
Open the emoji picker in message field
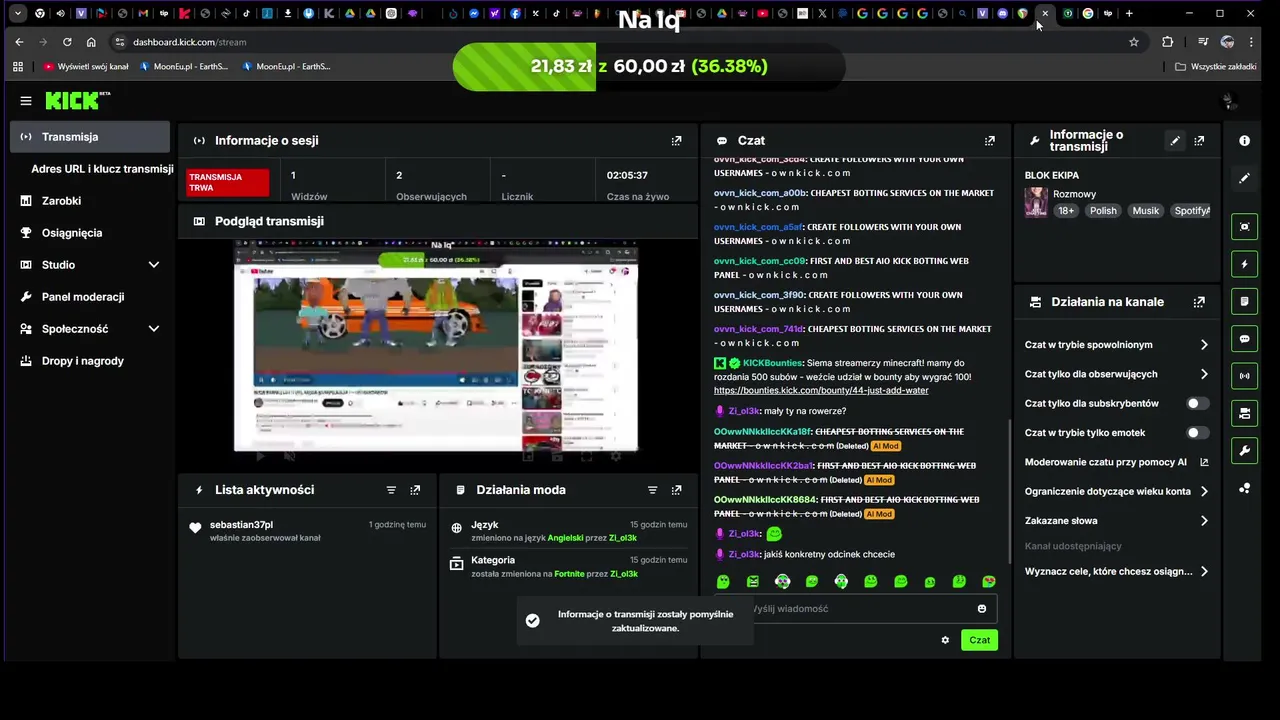click(982, 609)
